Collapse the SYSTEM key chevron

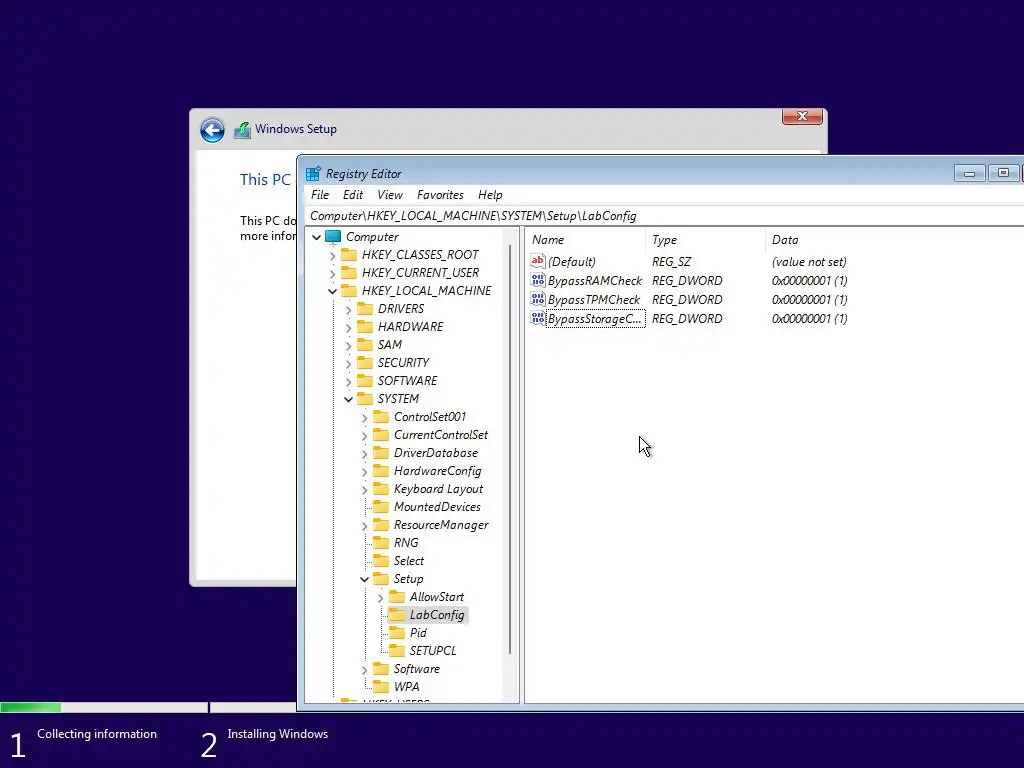point(348,399)
